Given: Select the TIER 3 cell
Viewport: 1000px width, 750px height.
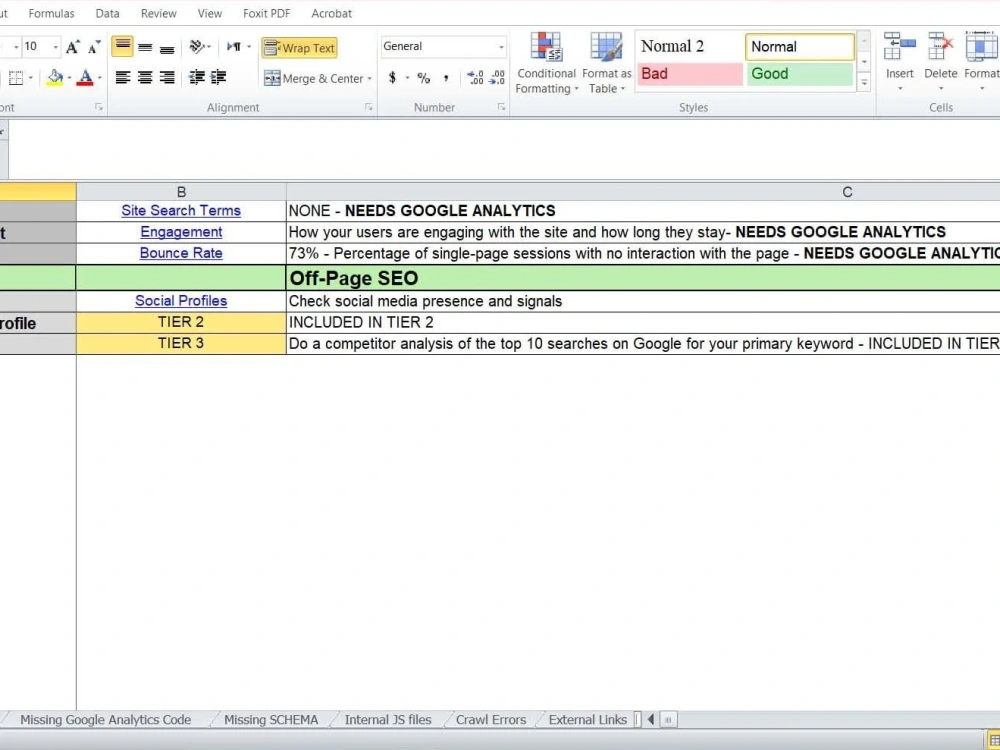Looking at the screenshot, I should click(x=181, y=344).
